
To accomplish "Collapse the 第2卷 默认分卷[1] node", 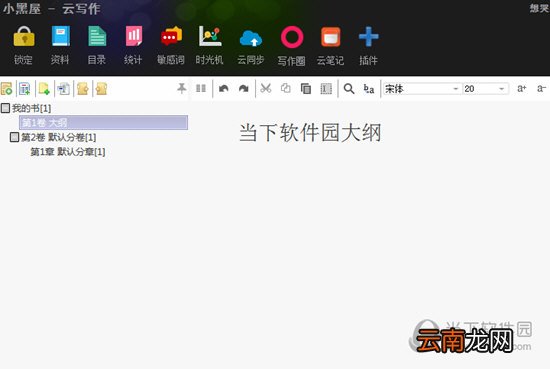I will 14,137.
